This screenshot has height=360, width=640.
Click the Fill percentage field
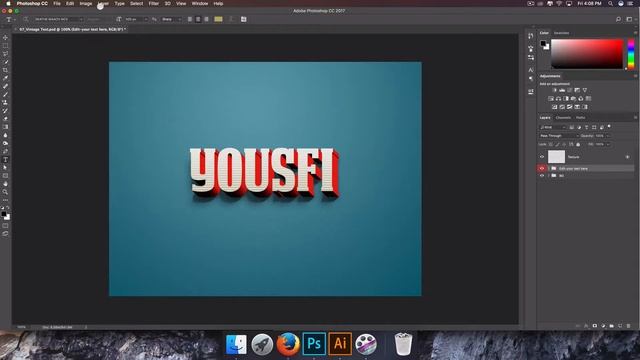point(600,144)
